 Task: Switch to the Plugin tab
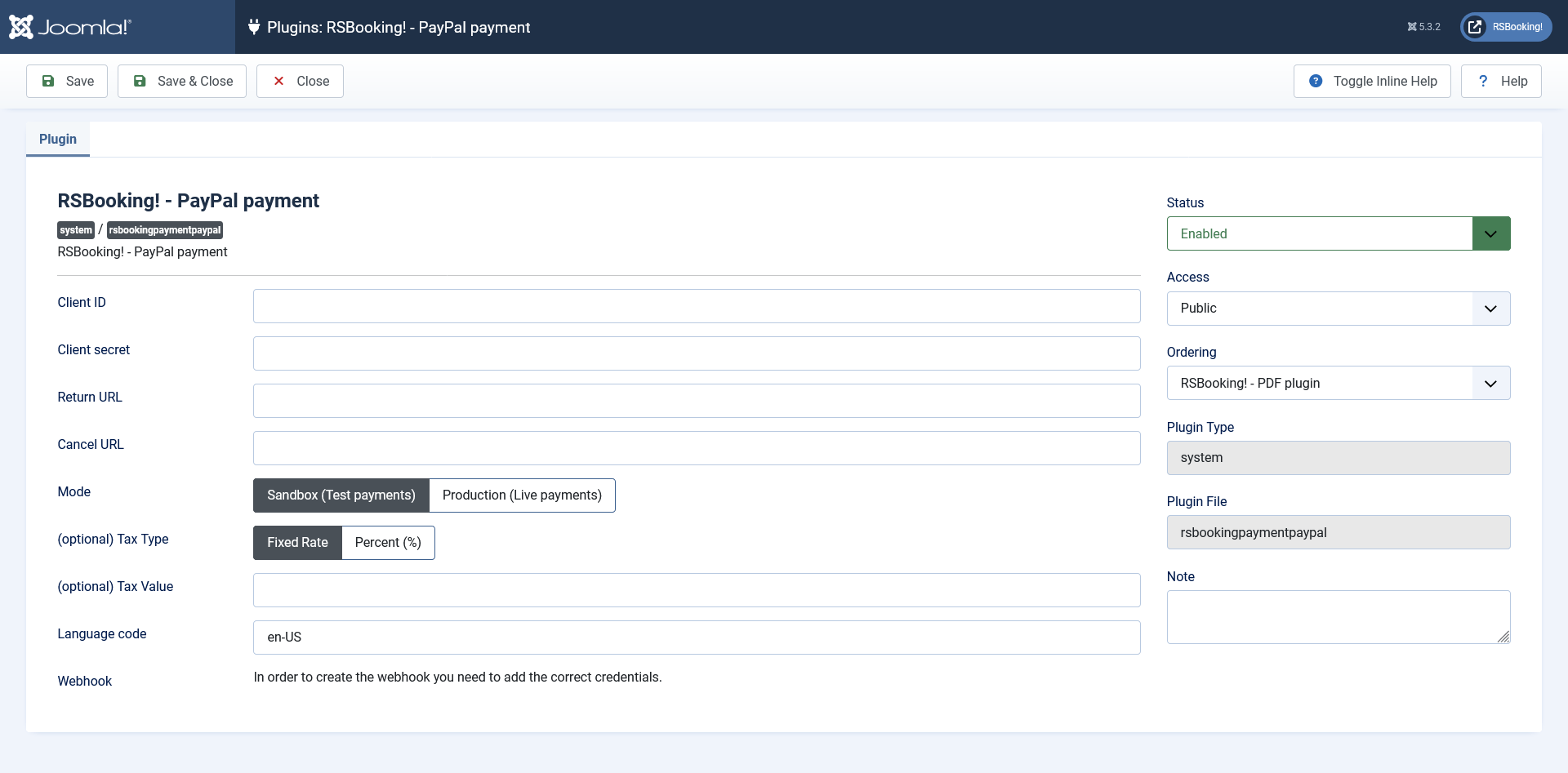point(58,139)
